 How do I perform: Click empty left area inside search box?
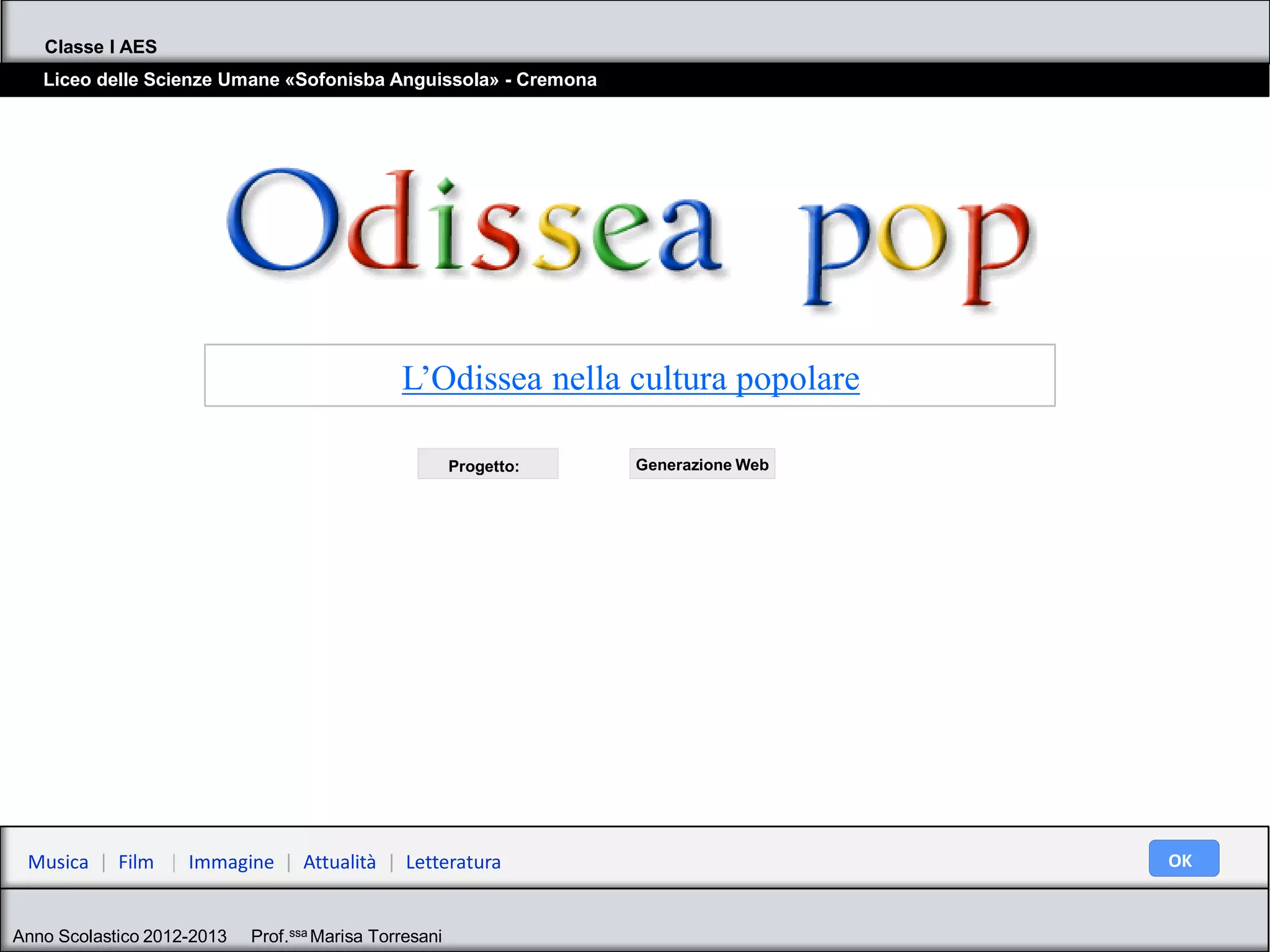298,376
